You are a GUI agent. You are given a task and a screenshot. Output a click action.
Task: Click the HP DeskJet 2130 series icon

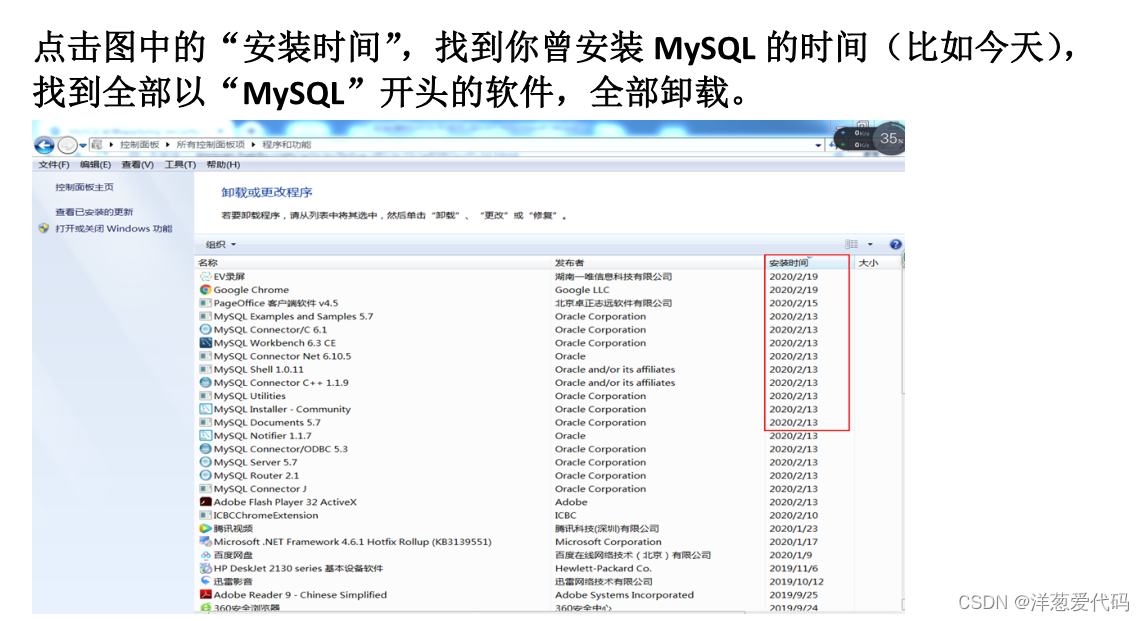206,568
